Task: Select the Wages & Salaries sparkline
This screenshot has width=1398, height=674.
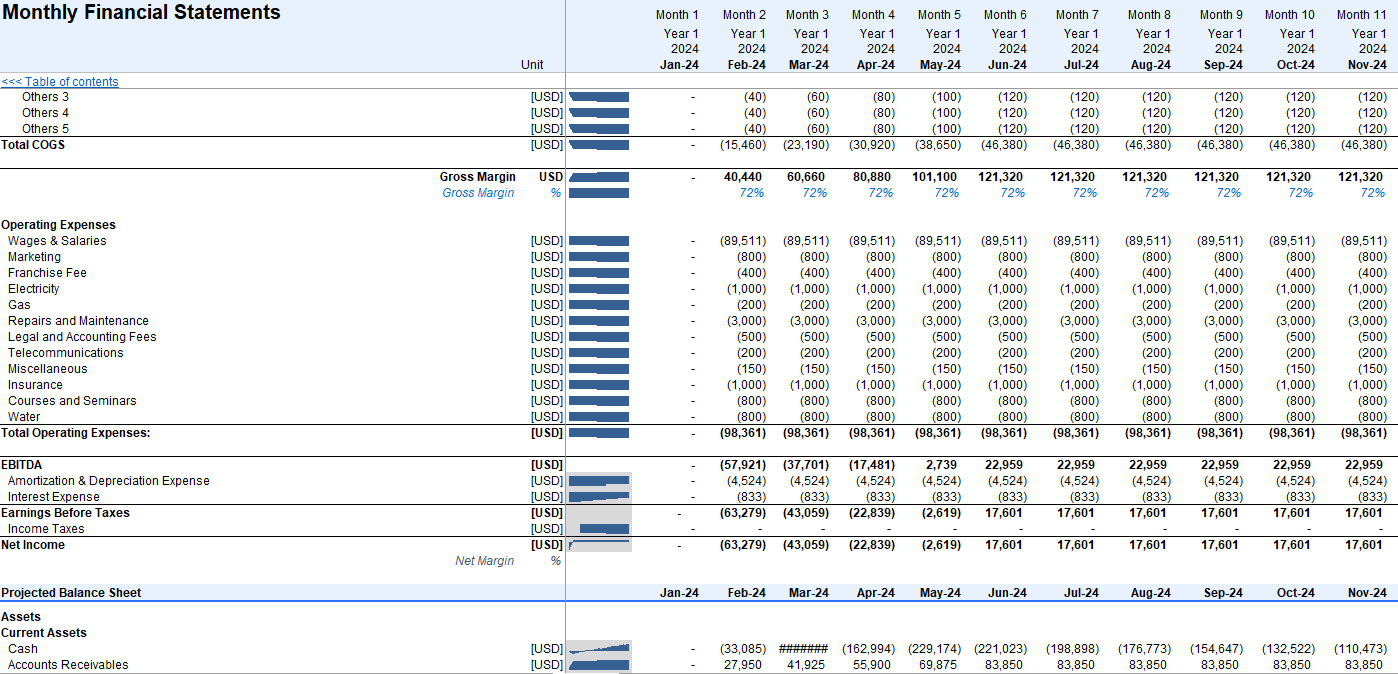Action: pyautogui.click(x=598, y=241)
